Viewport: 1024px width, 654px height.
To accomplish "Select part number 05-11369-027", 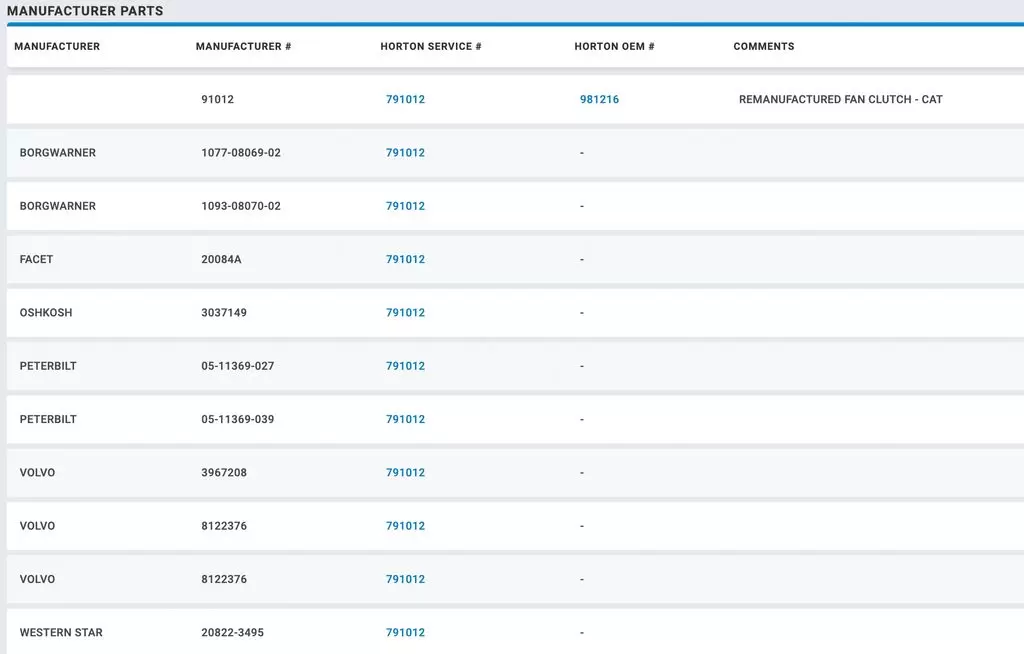I will pos(238,366).
